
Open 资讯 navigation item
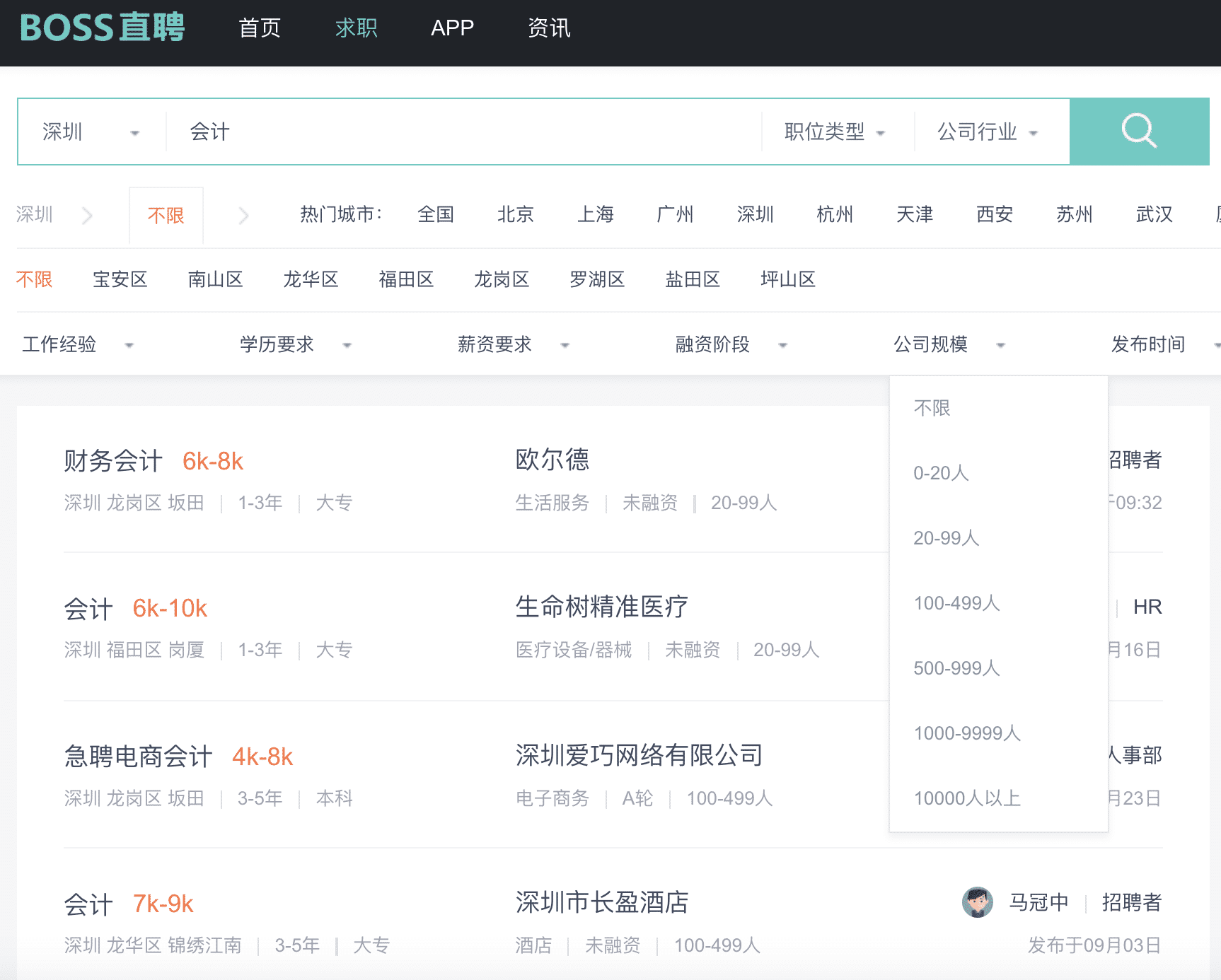pos(549,28)
